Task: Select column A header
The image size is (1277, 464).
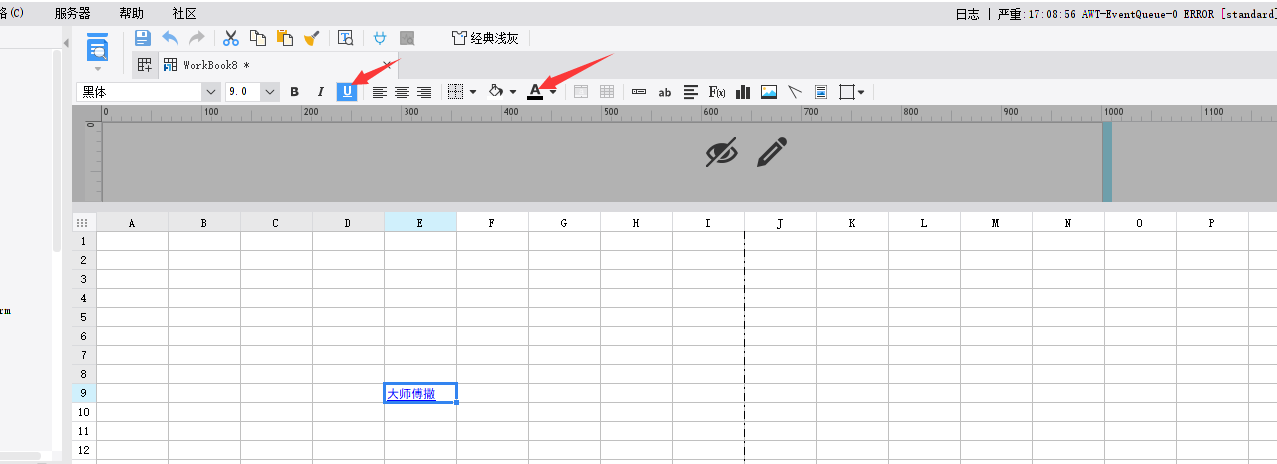Action: [x=132, y=222]
